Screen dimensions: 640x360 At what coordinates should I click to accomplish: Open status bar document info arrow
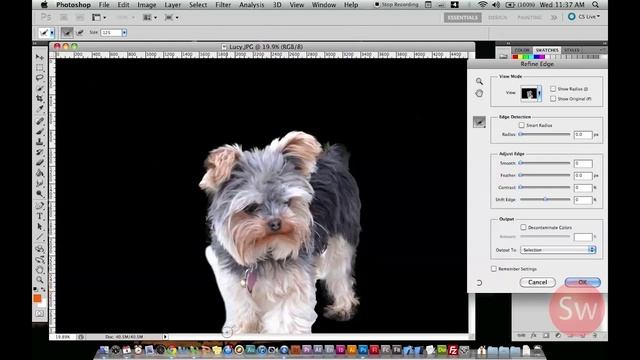click(165, 337)
